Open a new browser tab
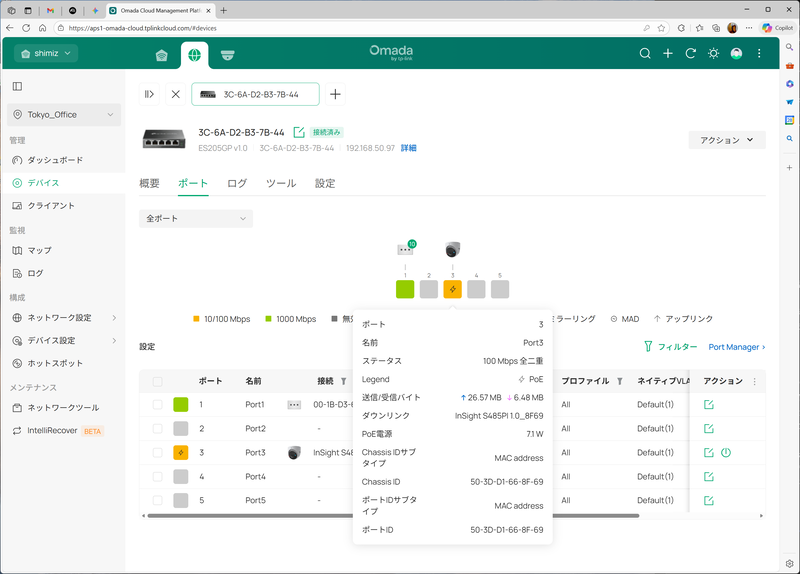Viewport: 800px width, 574px height. 223,10
